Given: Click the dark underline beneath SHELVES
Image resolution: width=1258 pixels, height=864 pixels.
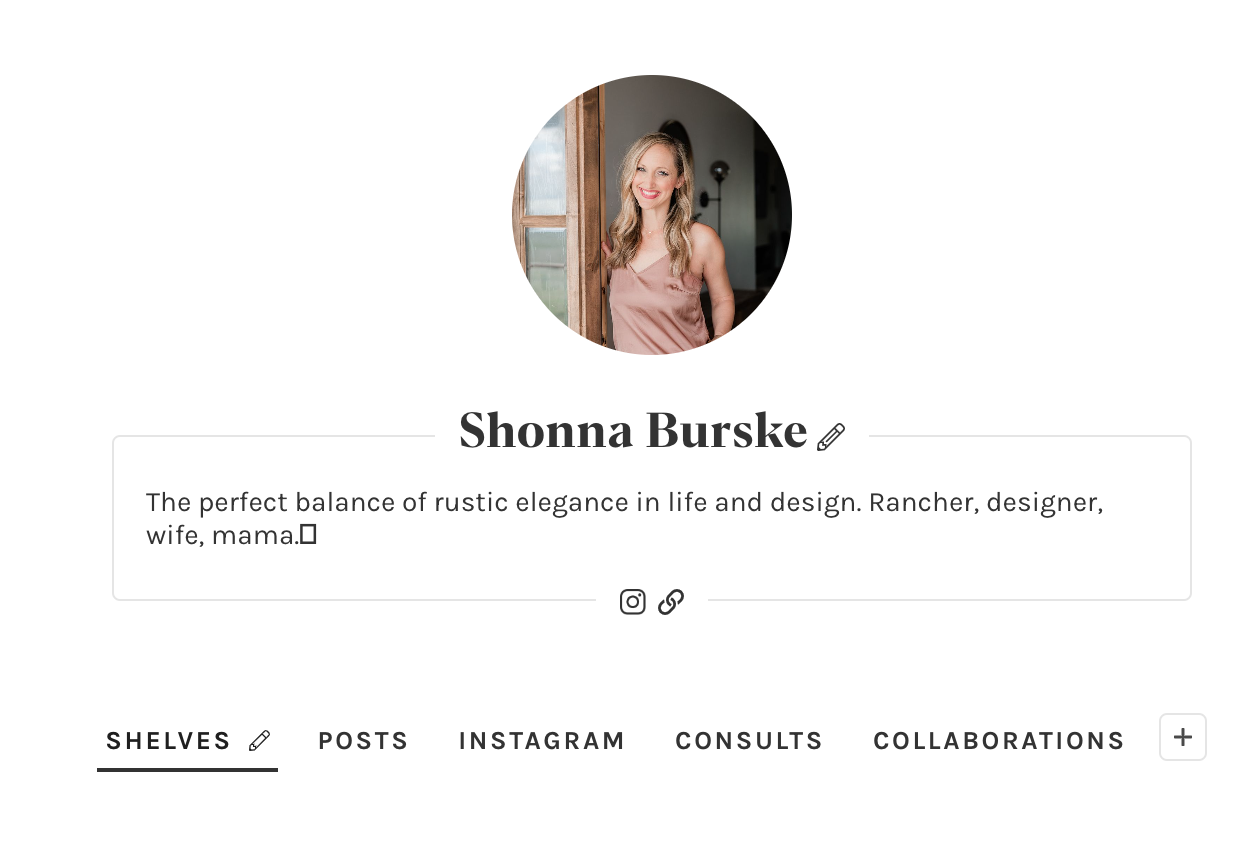Looking at the screenshot, I should 187,769.
